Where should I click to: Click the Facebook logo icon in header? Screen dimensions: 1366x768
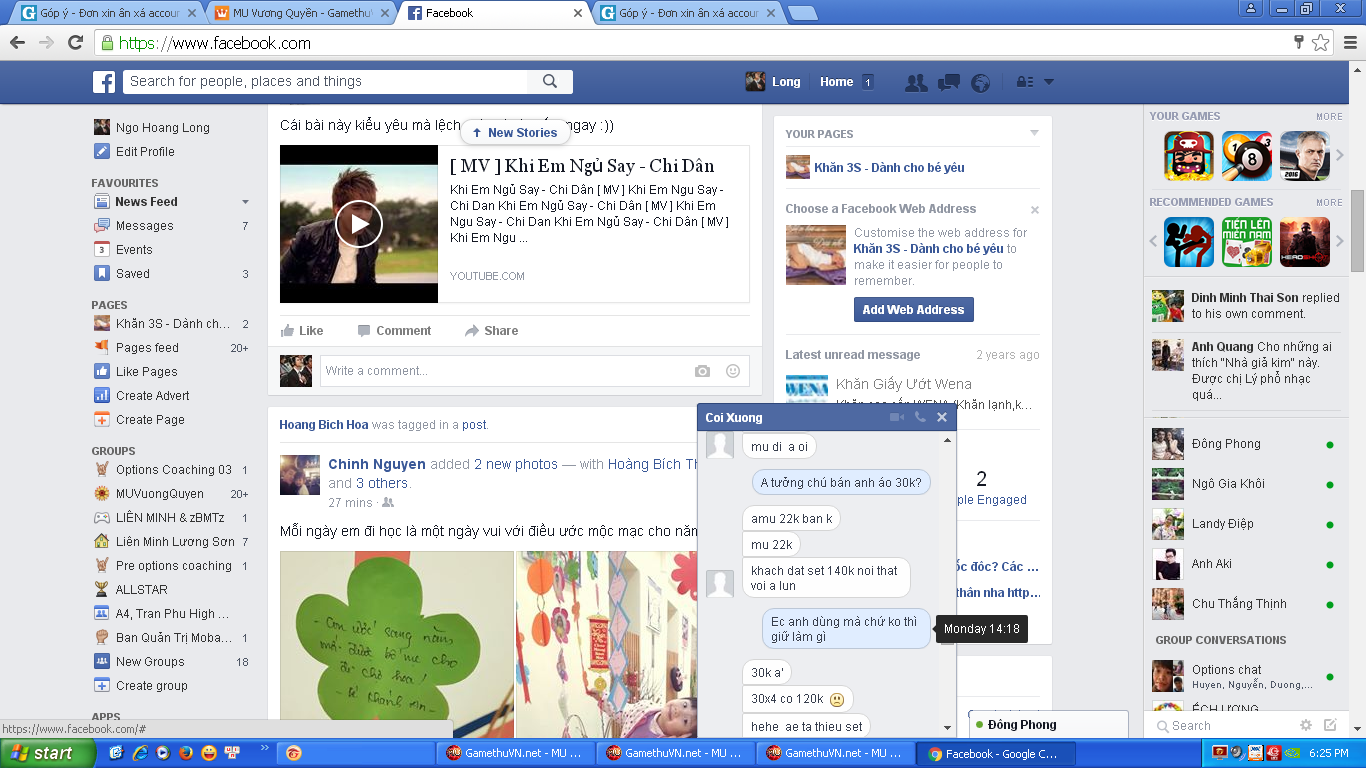coord(104,82)
